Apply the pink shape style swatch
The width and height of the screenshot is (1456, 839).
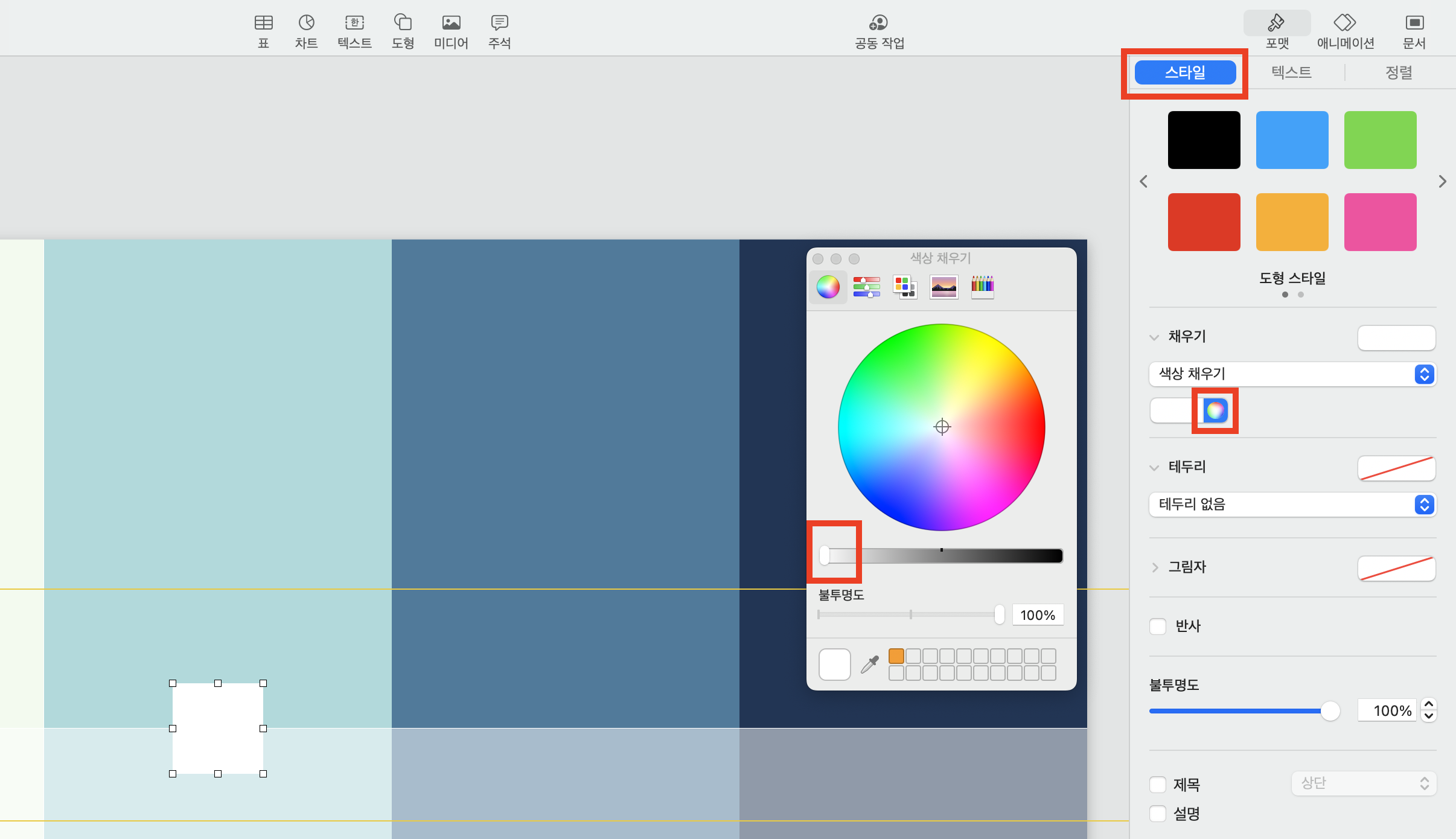tap(1380, 222)
